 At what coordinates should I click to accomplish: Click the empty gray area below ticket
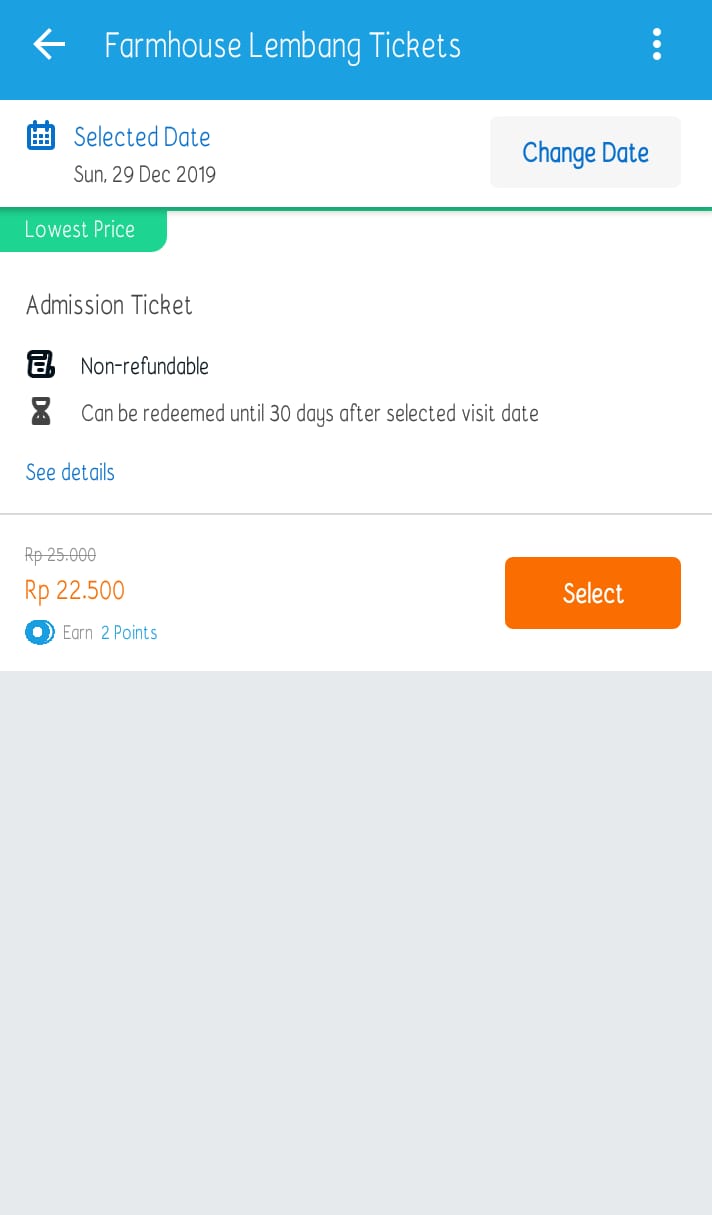[356, 940]
